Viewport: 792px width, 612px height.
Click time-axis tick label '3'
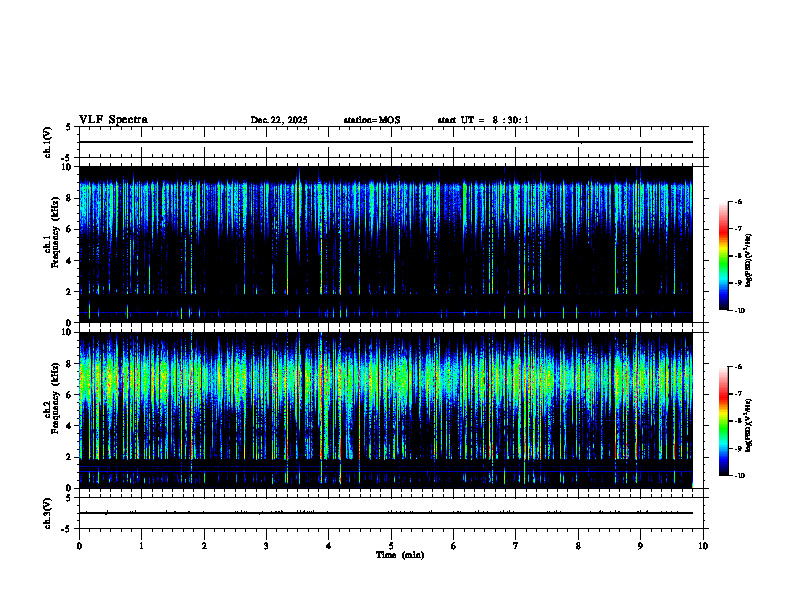(266, 546)
